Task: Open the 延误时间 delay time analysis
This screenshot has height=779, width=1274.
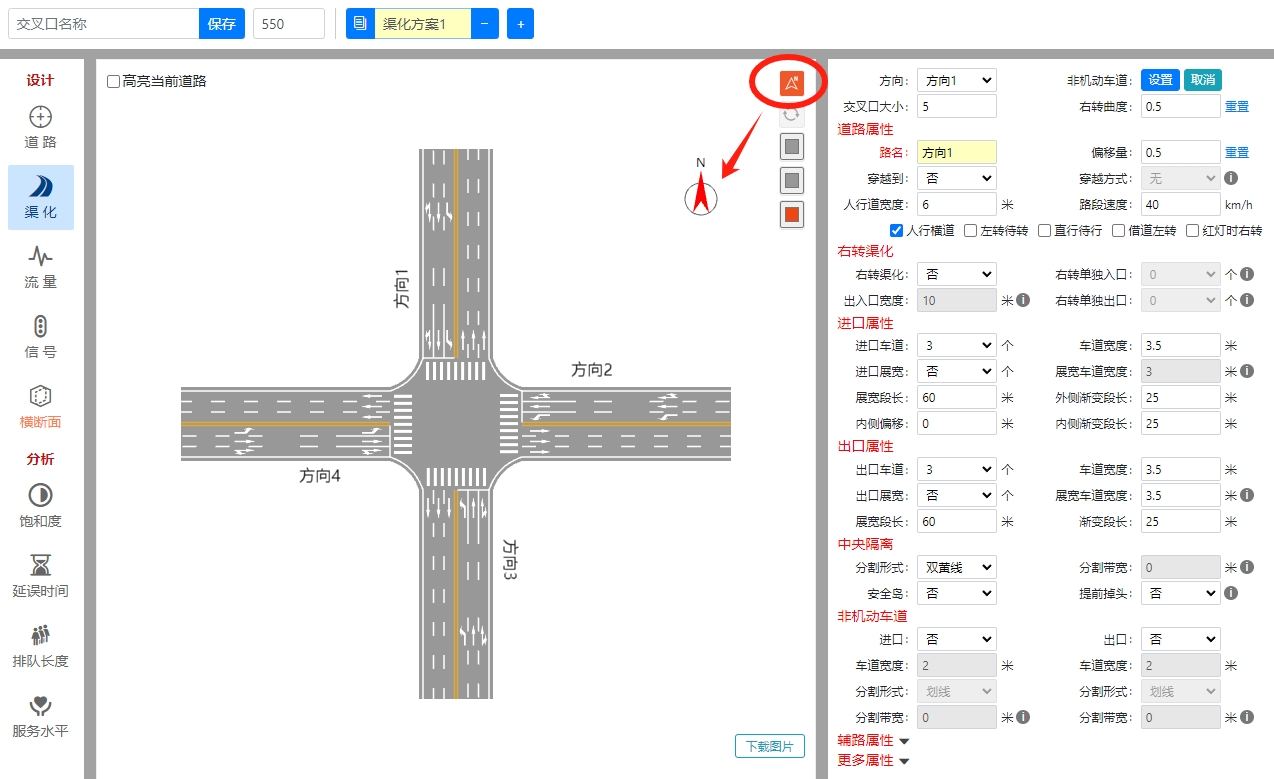Action: (x=41, y=577)
